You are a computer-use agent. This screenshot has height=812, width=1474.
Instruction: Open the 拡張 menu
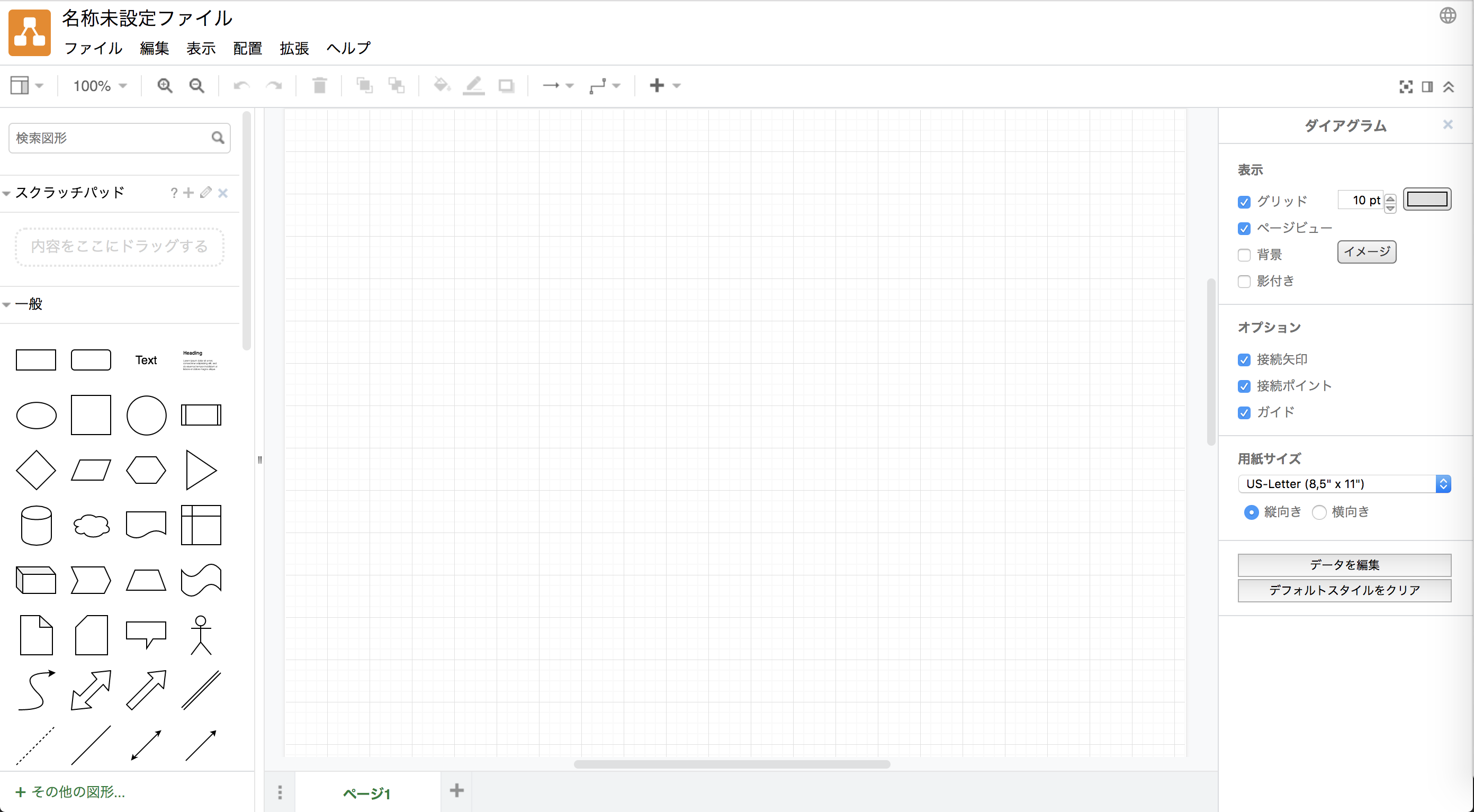tap(294, 48)
